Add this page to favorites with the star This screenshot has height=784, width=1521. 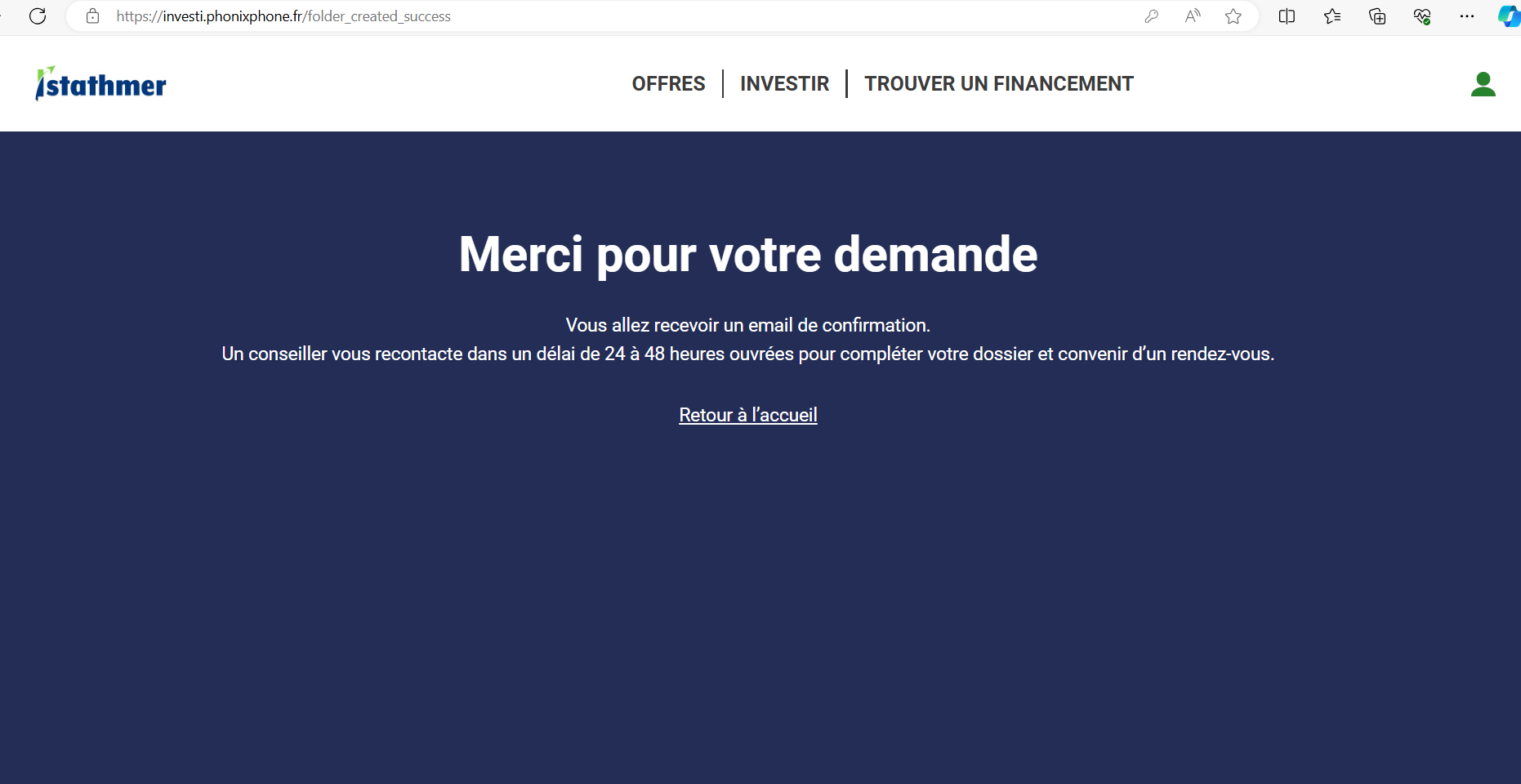1233,16
